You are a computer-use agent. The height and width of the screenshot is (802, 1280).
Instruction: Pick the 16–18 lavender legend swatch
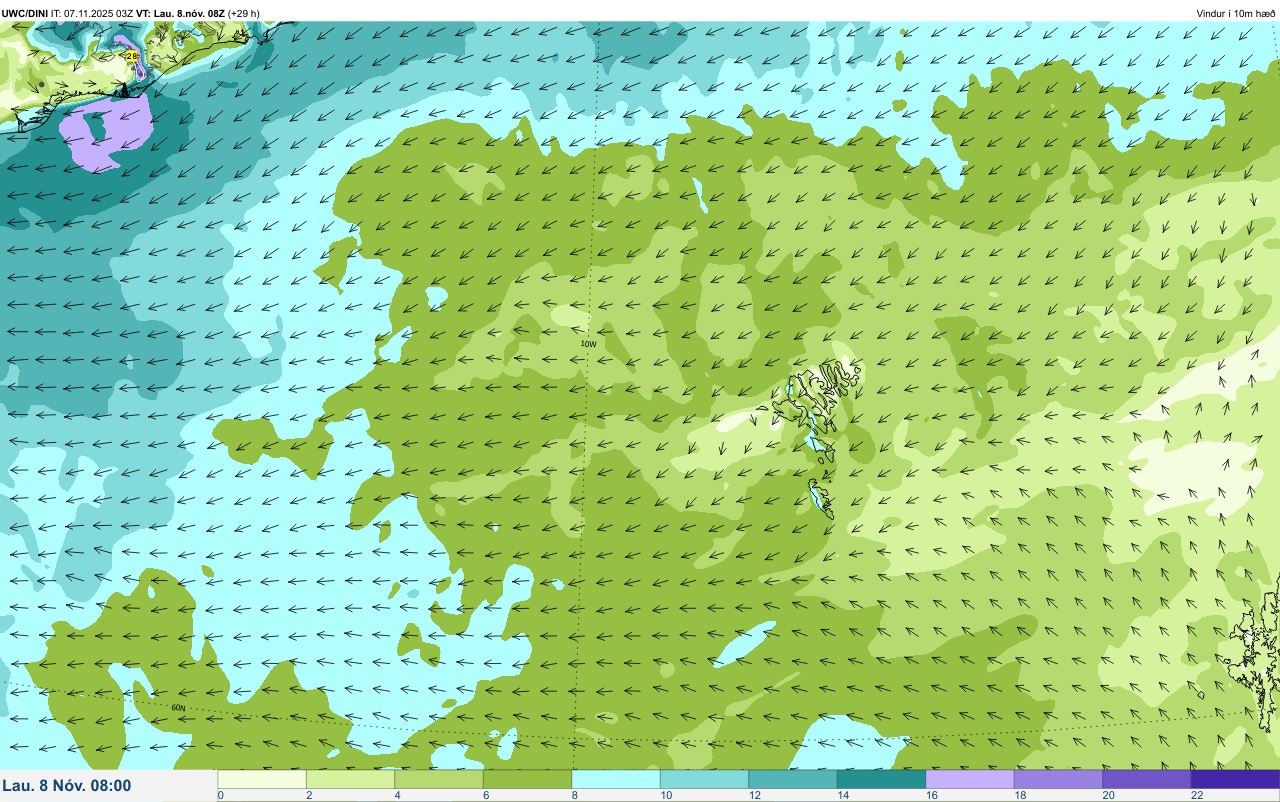(x=970, y=779)
